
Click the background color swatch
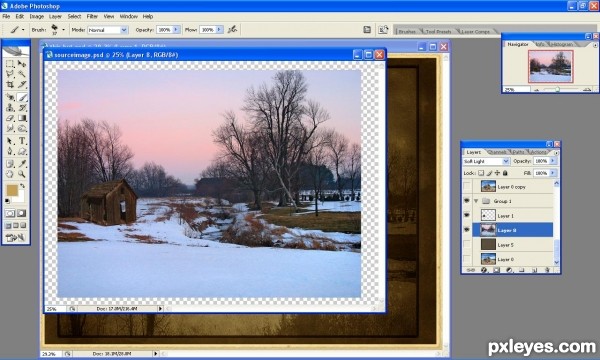(20, 198)
